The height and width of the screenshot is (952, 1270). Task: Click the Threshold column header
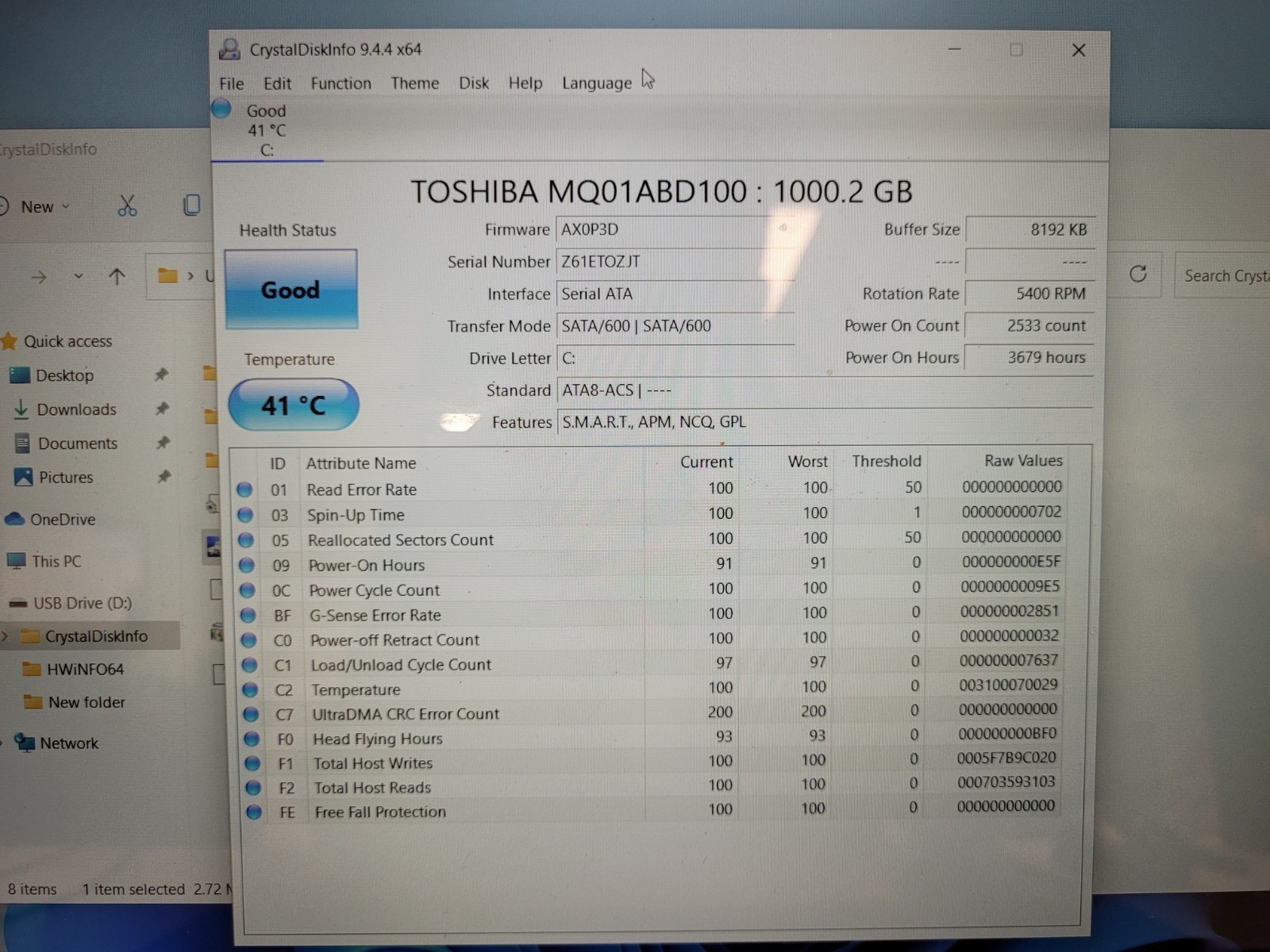(887, 462)
